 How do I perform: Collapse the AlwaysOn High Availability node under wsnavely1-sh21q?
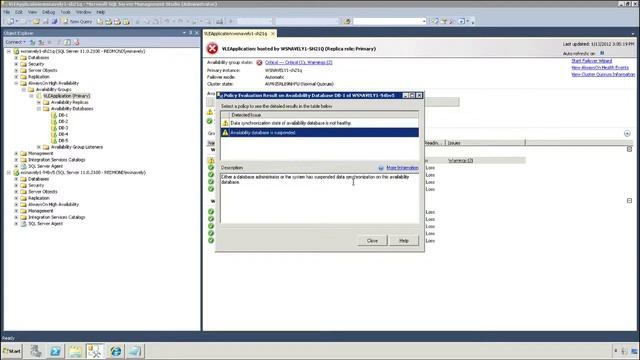click(16, 83)
